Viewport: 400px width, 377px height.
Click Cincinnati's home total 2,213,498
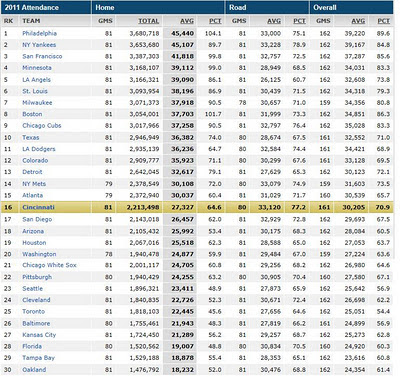143,207
